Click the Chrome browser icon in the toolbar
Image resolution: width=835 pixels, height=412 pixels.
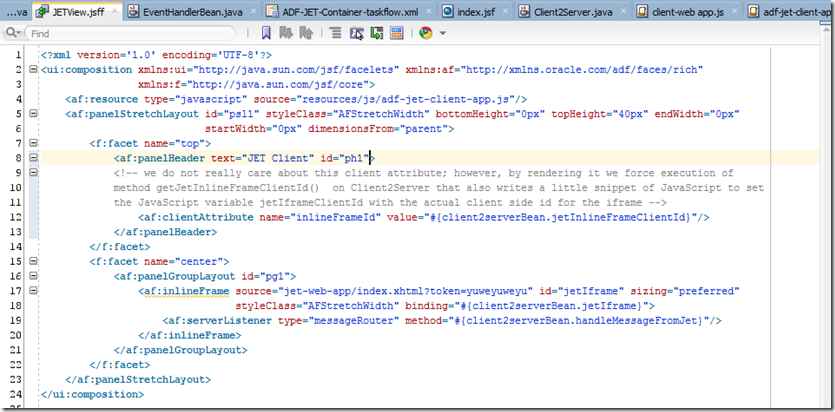426,33
